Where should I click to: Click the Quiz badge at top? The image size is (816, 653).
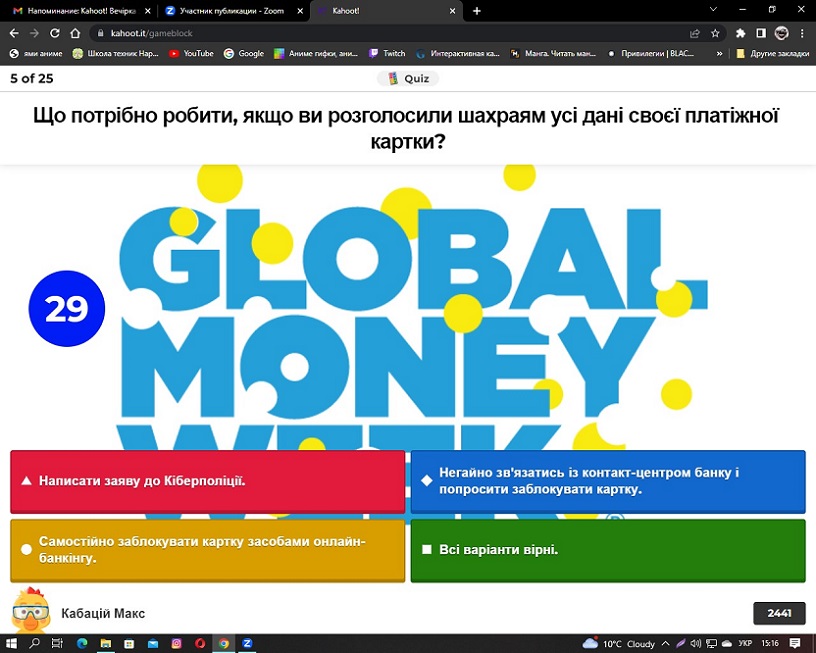pyautogui.click(x=408, y=79)
